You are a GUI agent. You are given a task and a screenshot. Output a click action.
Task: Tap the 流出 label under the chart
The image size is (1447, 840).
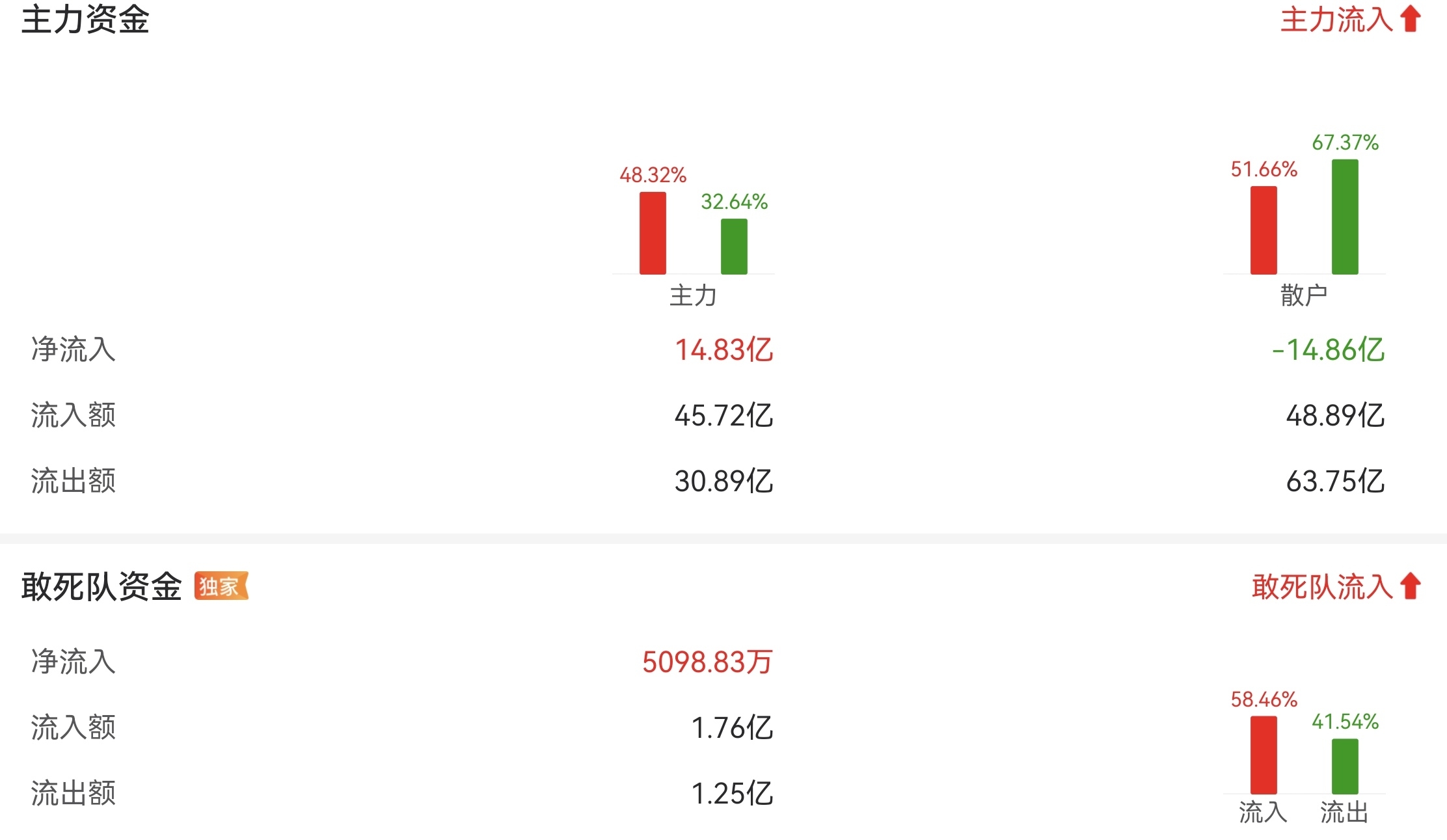(1344, 812)
